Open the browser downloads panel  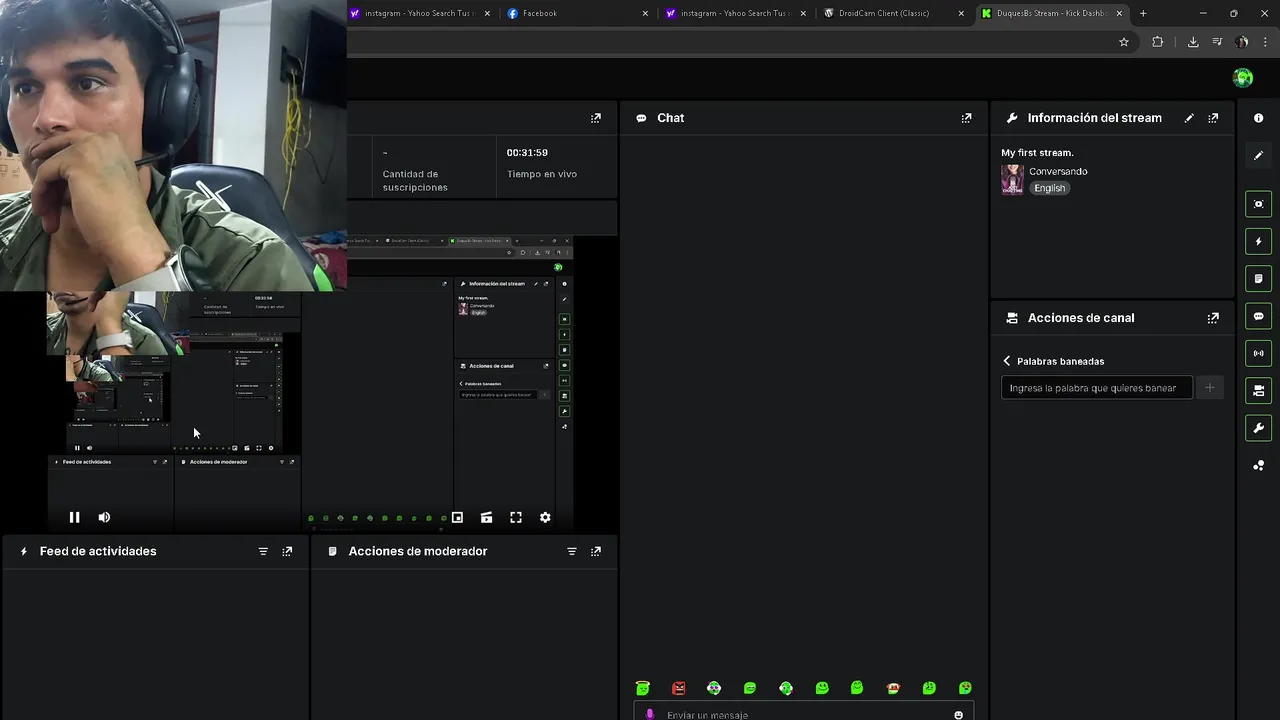coord(1193,42)
